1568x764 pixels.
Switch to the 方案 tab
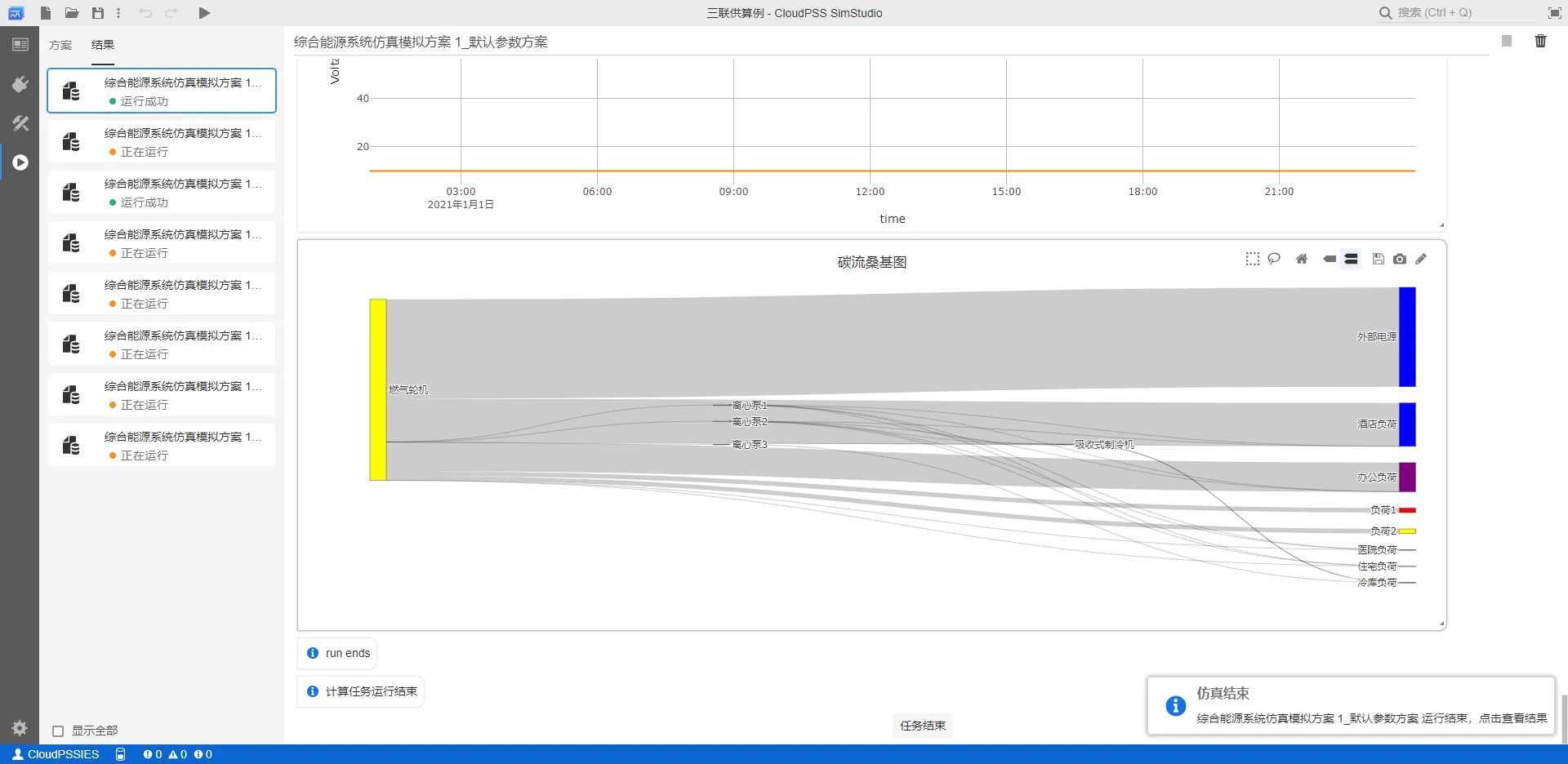60,46
